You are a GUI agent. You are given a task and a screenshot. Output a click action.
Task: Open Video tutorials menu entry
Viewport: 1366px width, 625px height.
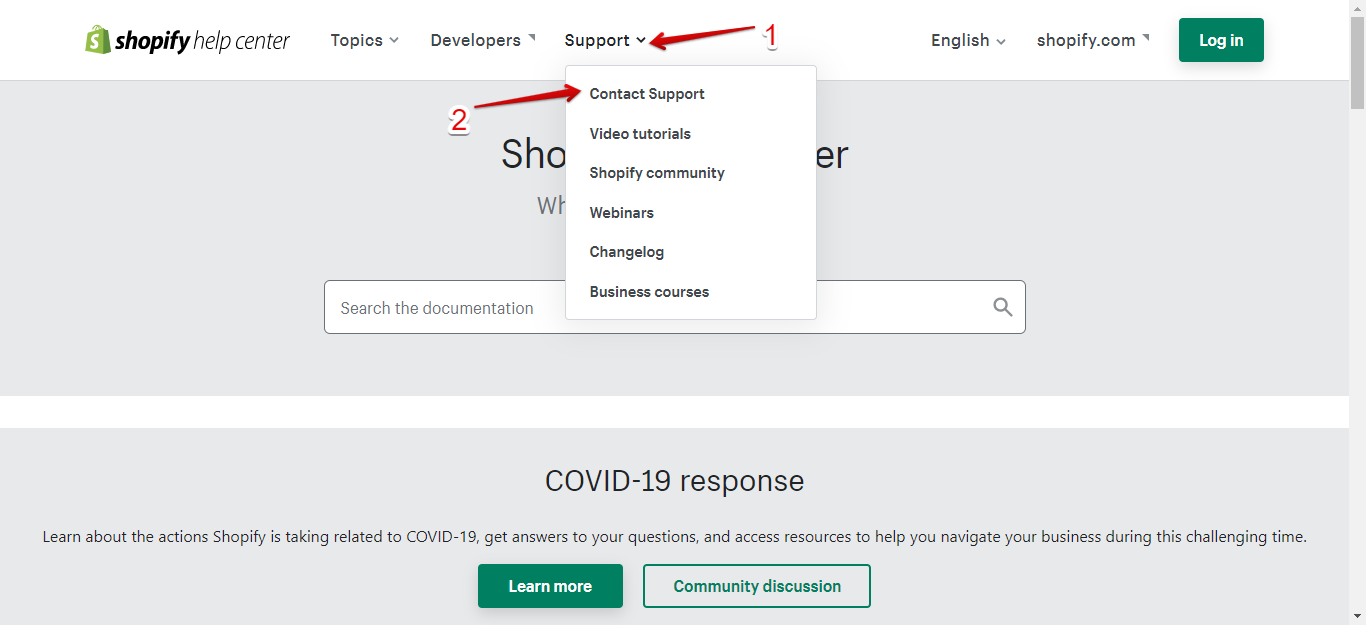point(640,134)
